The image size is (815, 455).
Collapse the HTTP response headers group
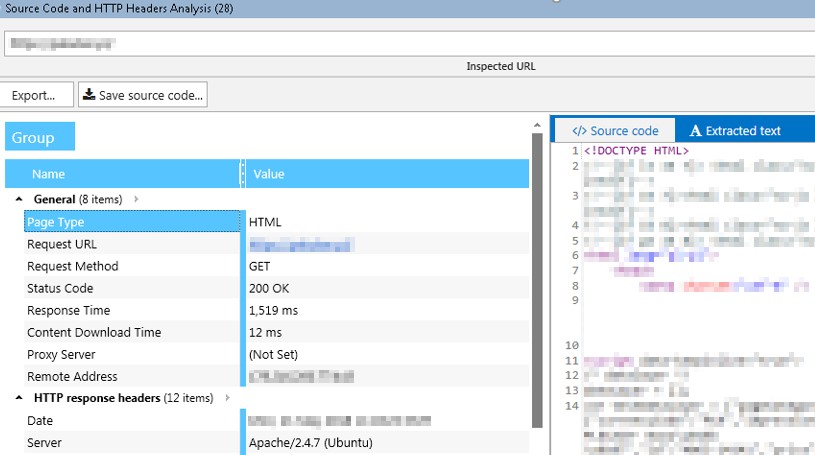(21, 398)
